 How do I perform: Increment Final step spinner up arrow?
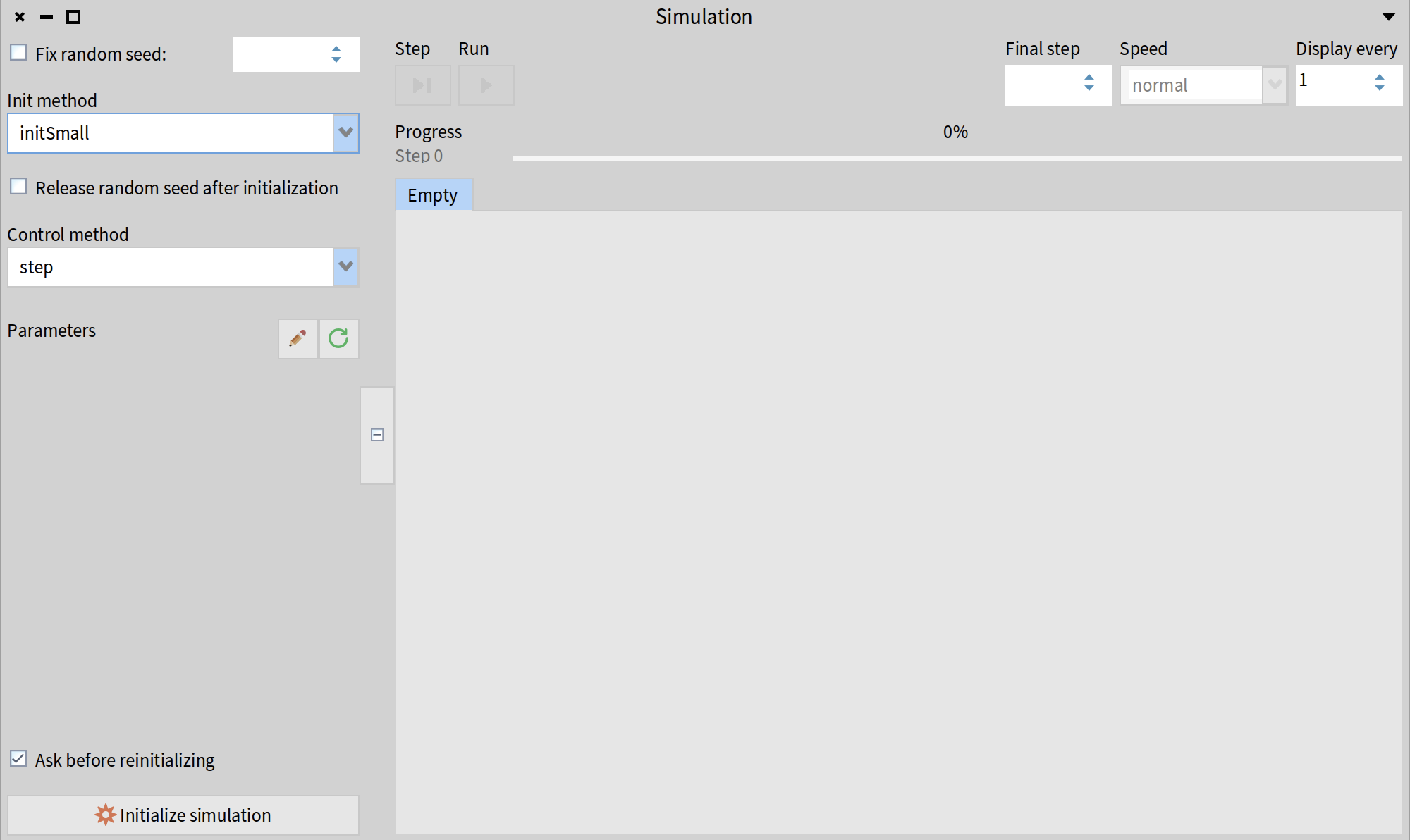pyautogui.click(x=1089, y=77)
